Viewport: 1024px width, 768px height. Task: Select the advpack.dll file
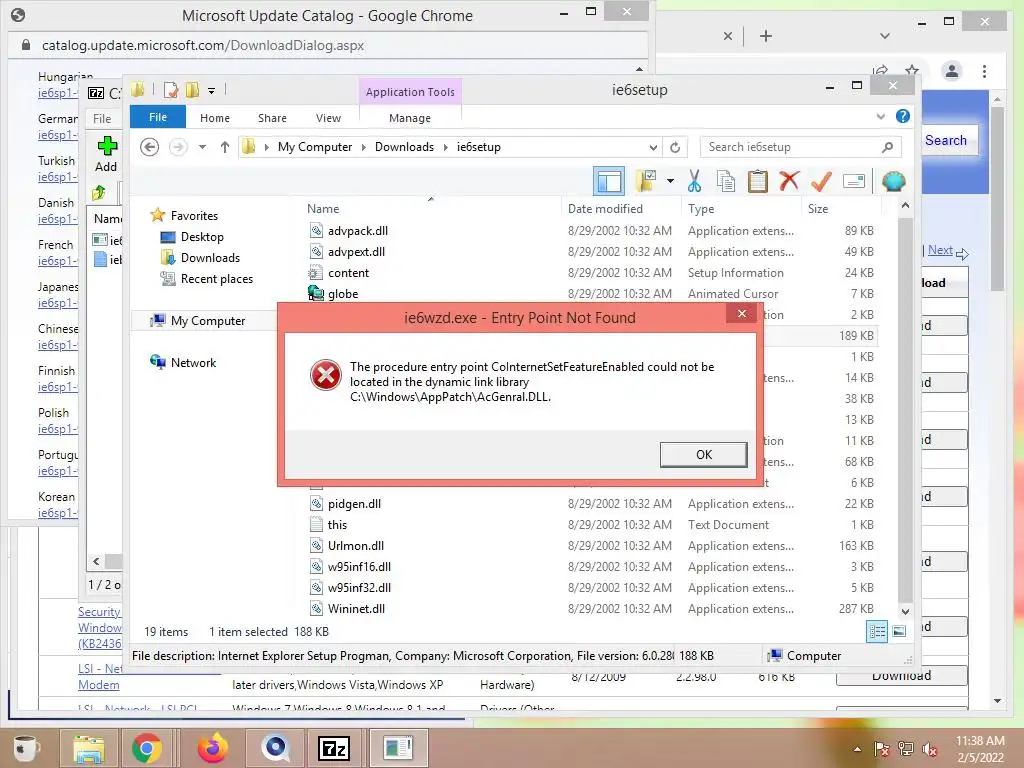[358, 231]
